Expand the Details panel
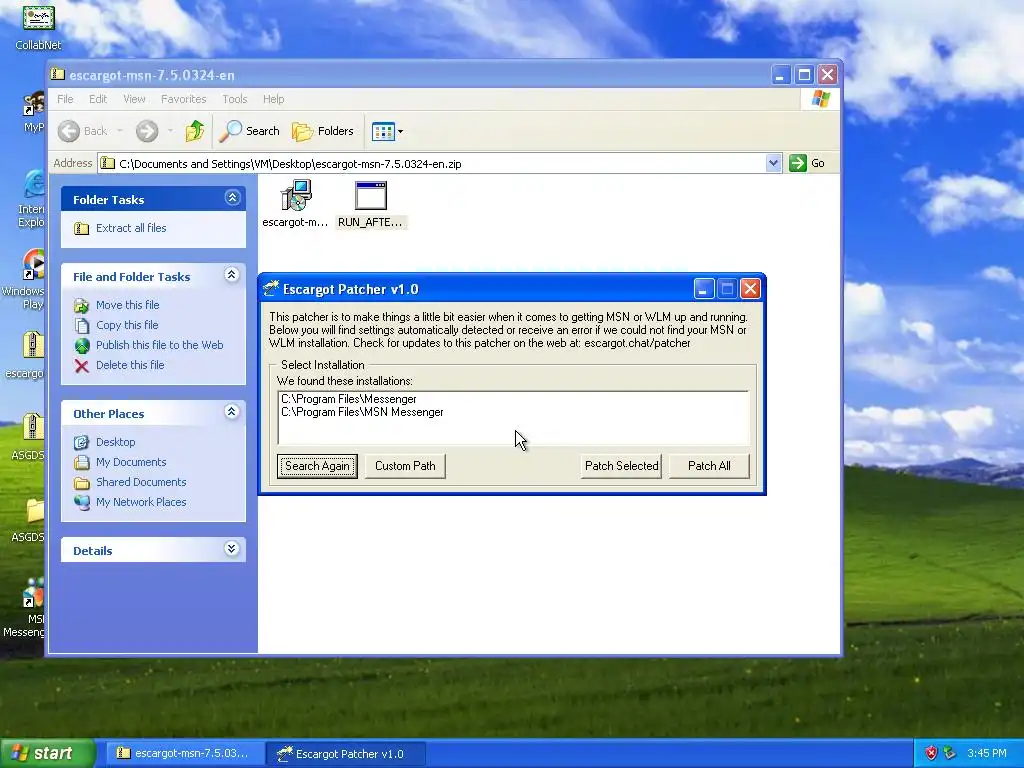Screen dimensions: 1024x768 [x=232, y=549]
